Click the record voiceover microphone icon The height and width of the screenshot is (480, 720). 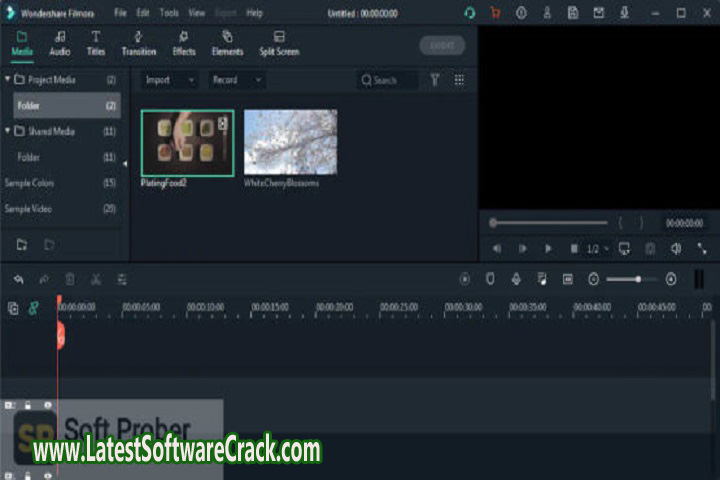[516, 279]
